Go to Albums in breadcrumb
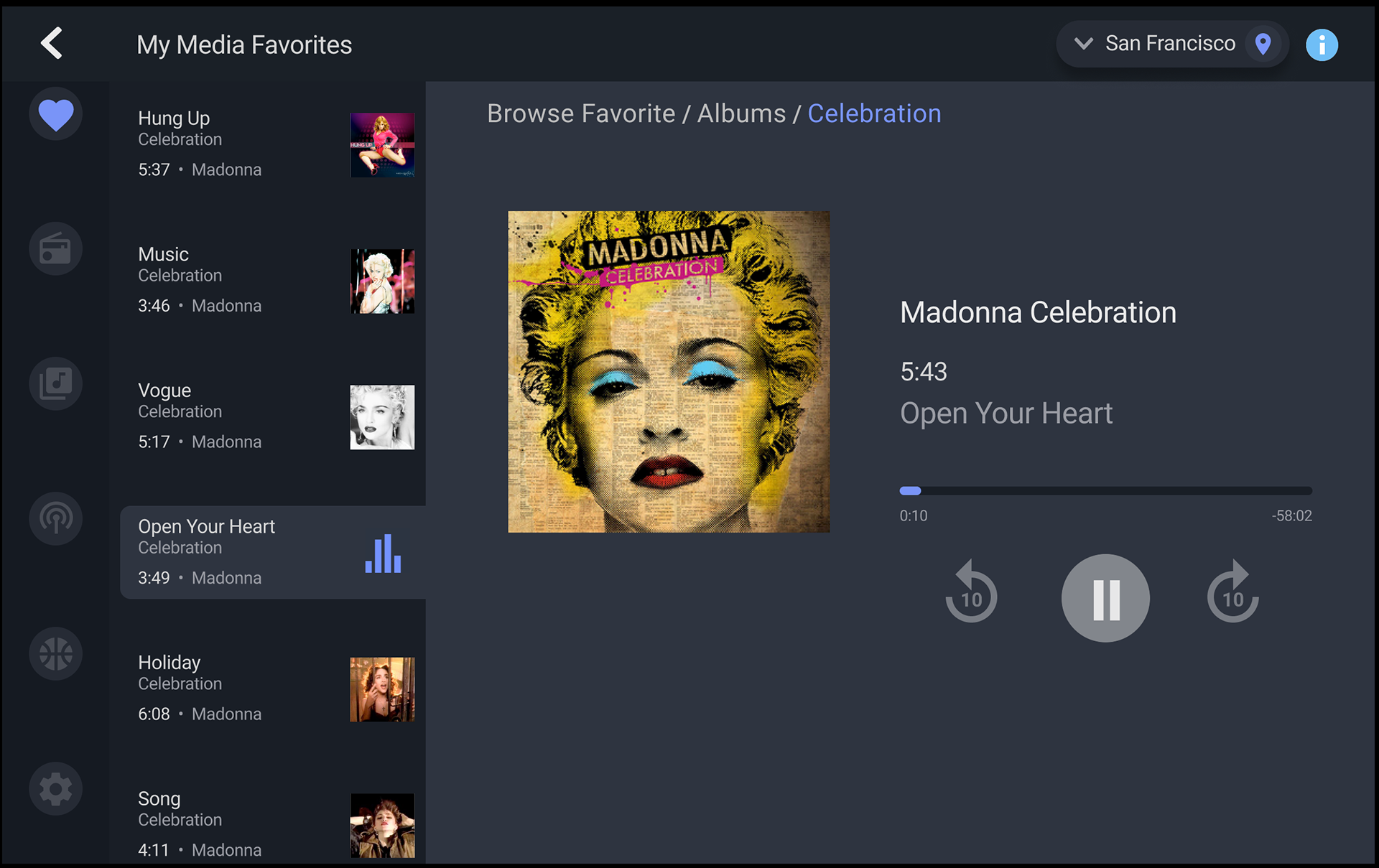This screenshot has height=868, width=1379. click(x=741, y=113)
